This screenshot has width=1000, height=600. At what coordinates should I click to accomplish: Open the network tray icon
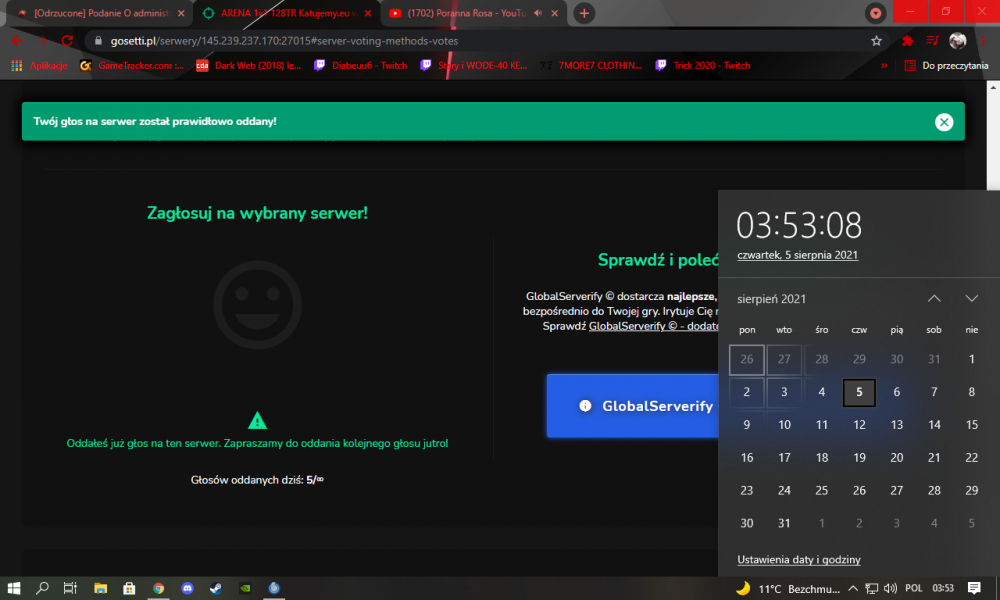coord(871,588)
